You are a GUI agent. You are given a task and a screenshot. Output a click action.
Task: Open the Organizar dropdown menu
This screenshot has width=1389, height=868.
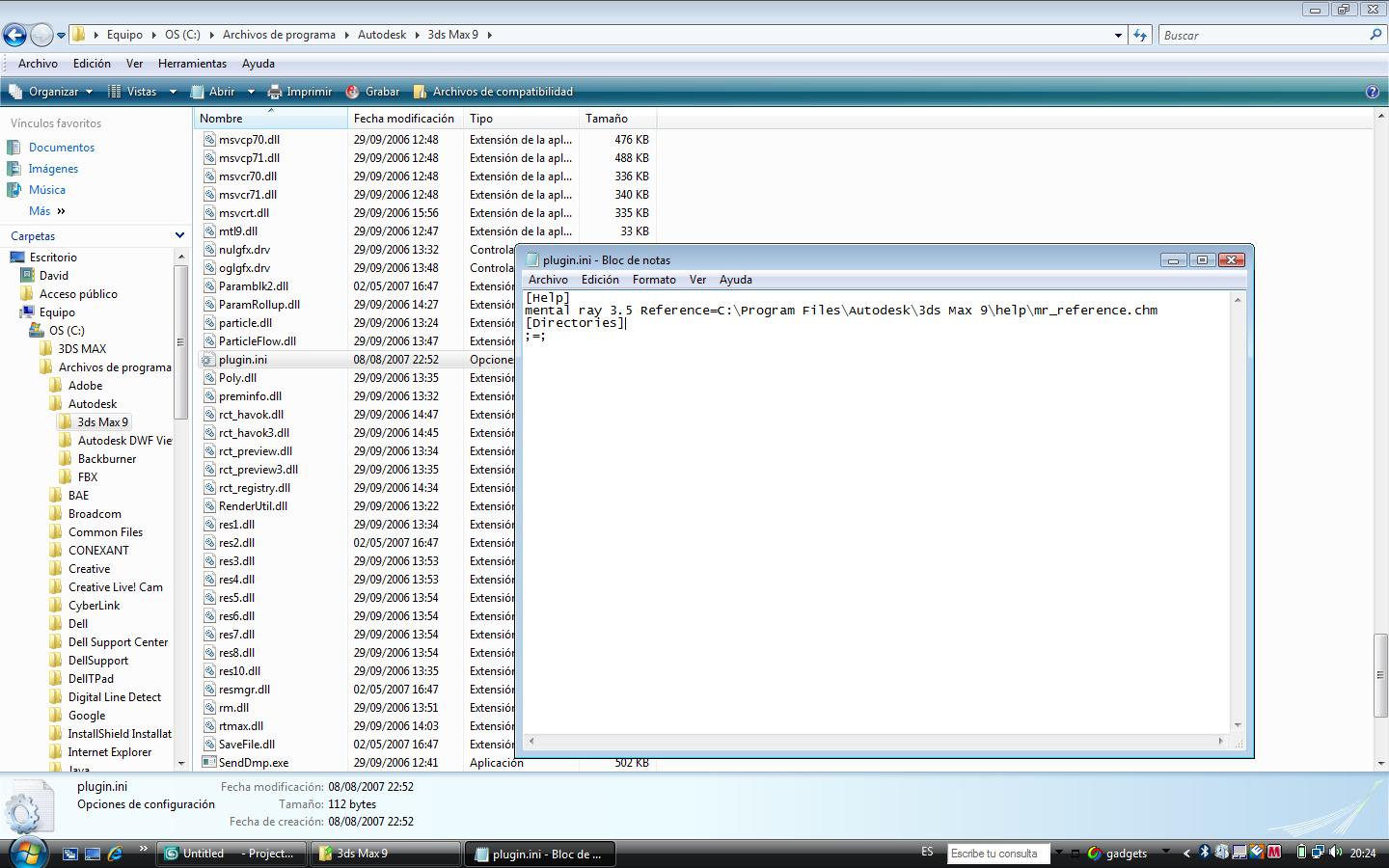tap(51, 92)
